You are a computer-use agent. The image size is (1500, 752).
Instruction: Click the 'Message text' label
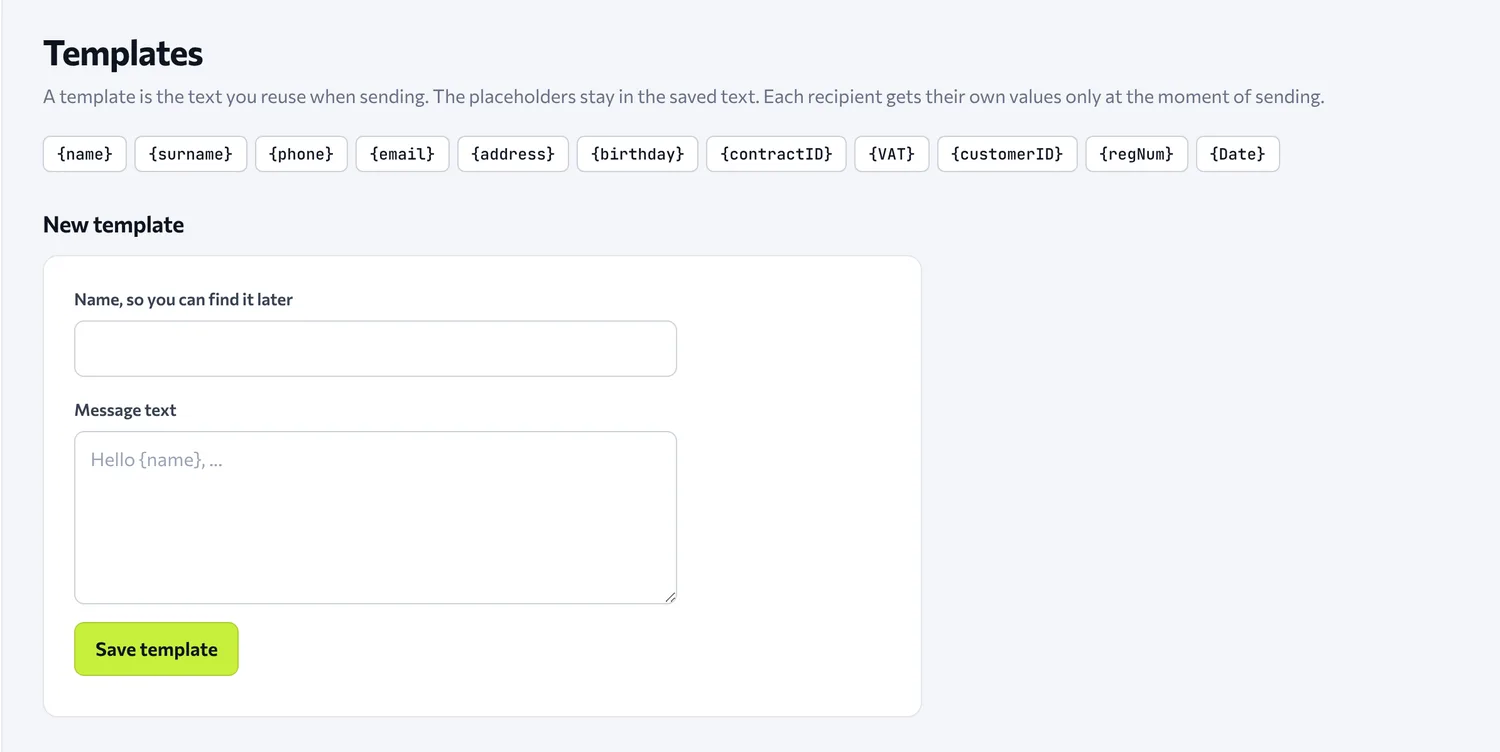(125, 410)
